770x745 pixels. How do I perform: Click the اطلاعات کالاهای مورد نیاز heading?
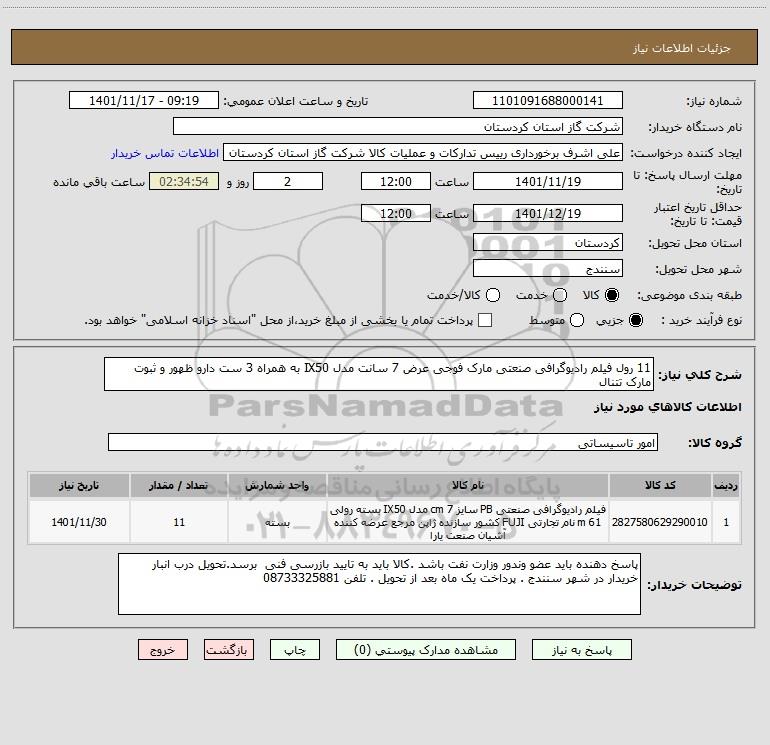point(667,407)
